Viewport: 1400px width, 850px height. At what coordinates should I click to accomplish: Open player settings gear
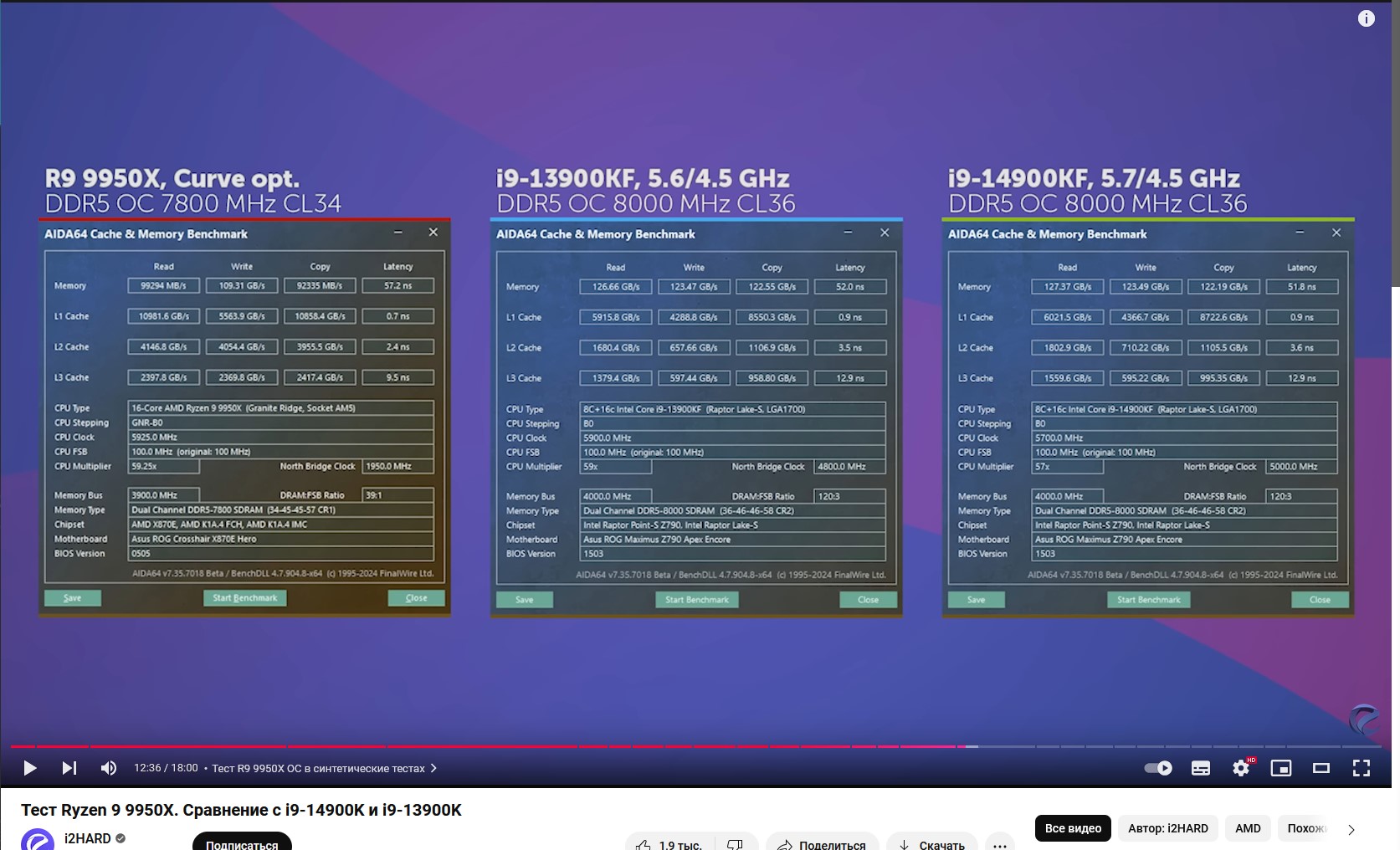click(1241, 768)
